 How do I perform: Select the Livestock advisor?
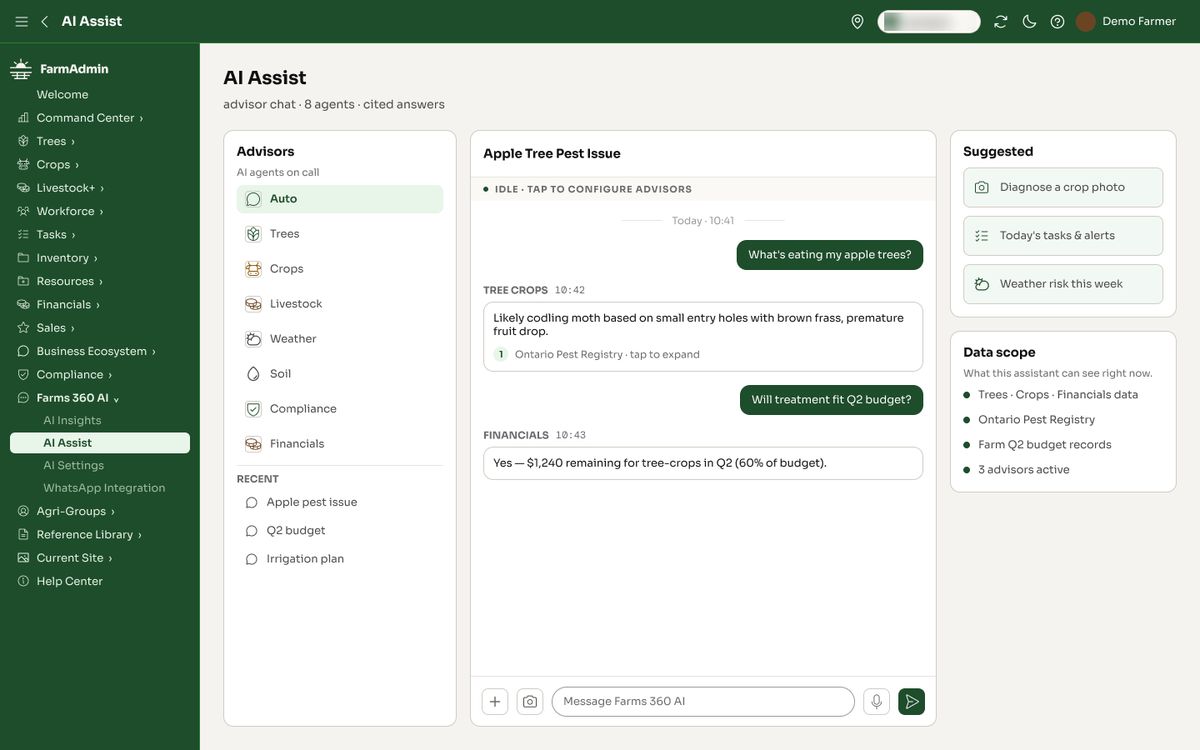point(340,304)
